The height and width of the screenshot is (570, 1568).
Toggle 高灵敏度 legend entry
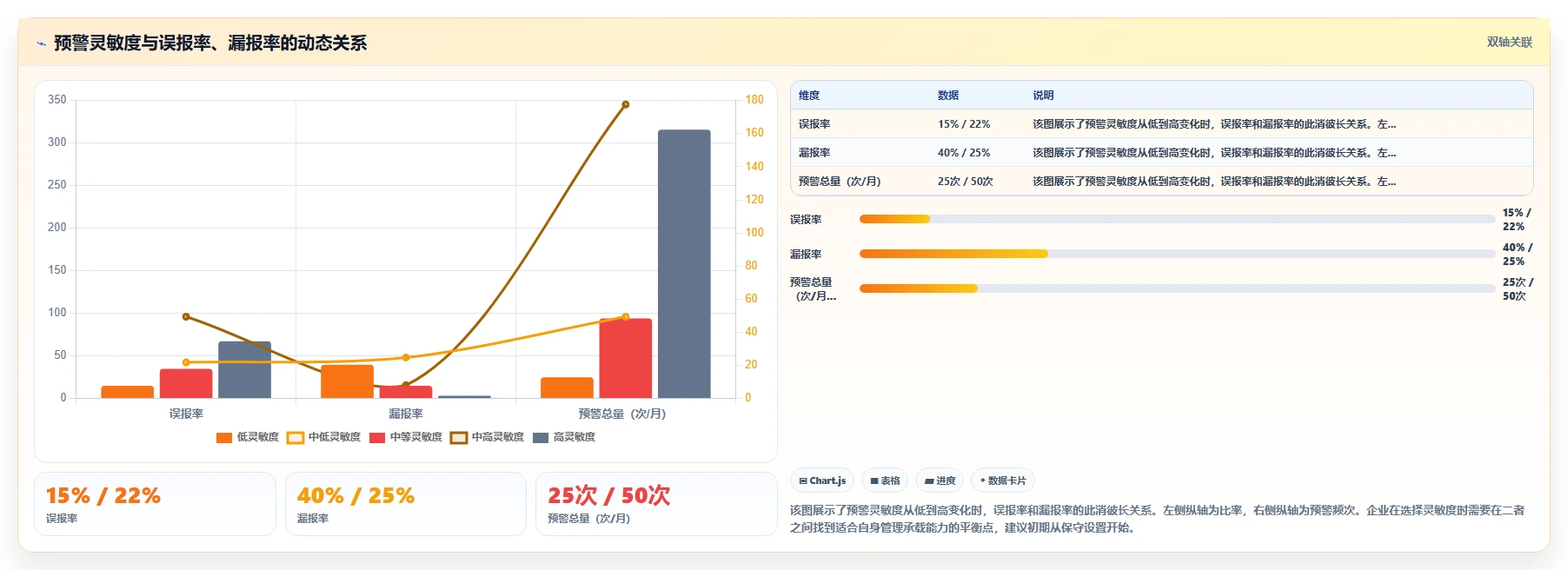click(564, 437)
